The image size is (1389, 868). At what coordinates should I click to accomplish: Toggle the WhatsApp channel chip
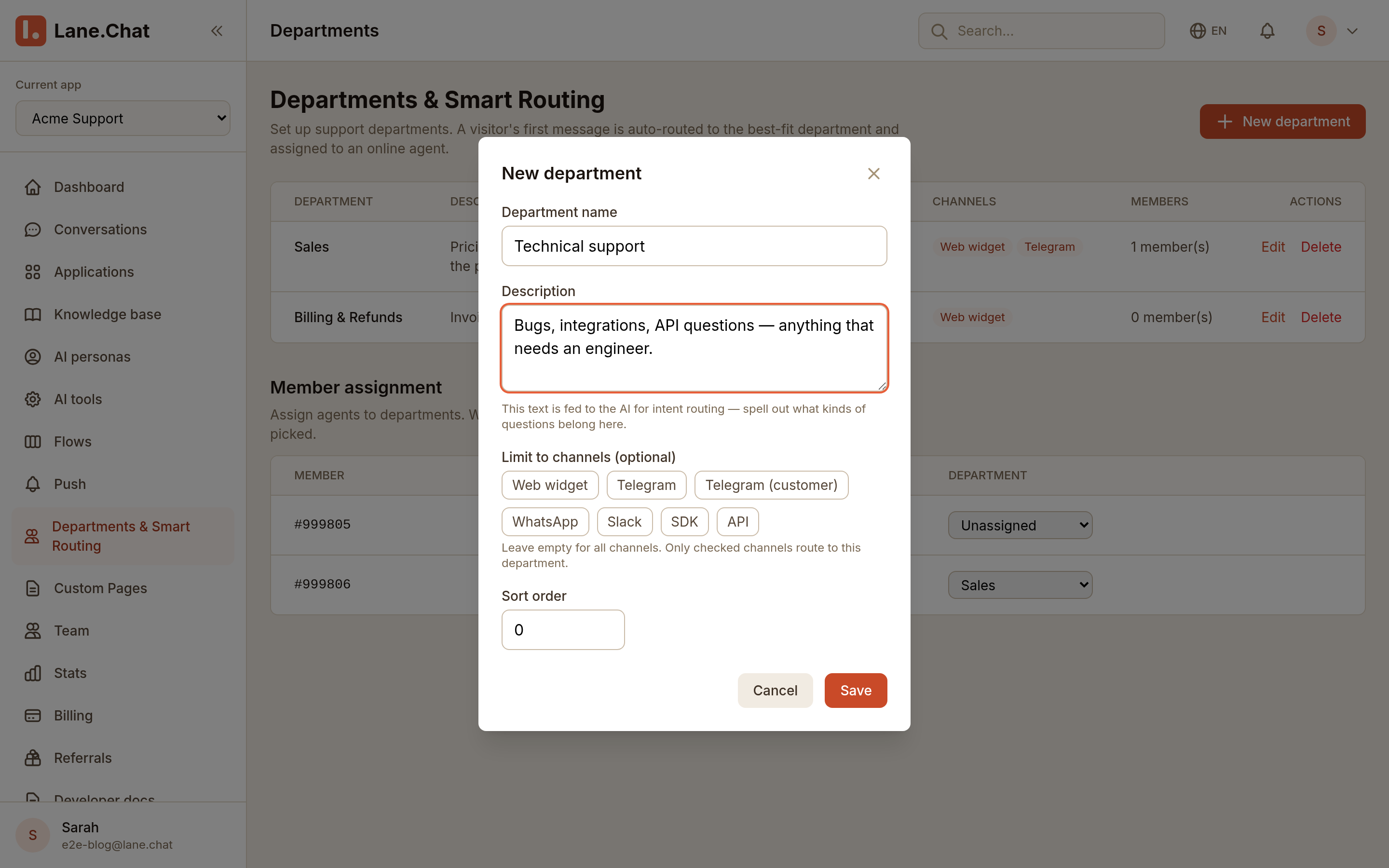(545, 522)
